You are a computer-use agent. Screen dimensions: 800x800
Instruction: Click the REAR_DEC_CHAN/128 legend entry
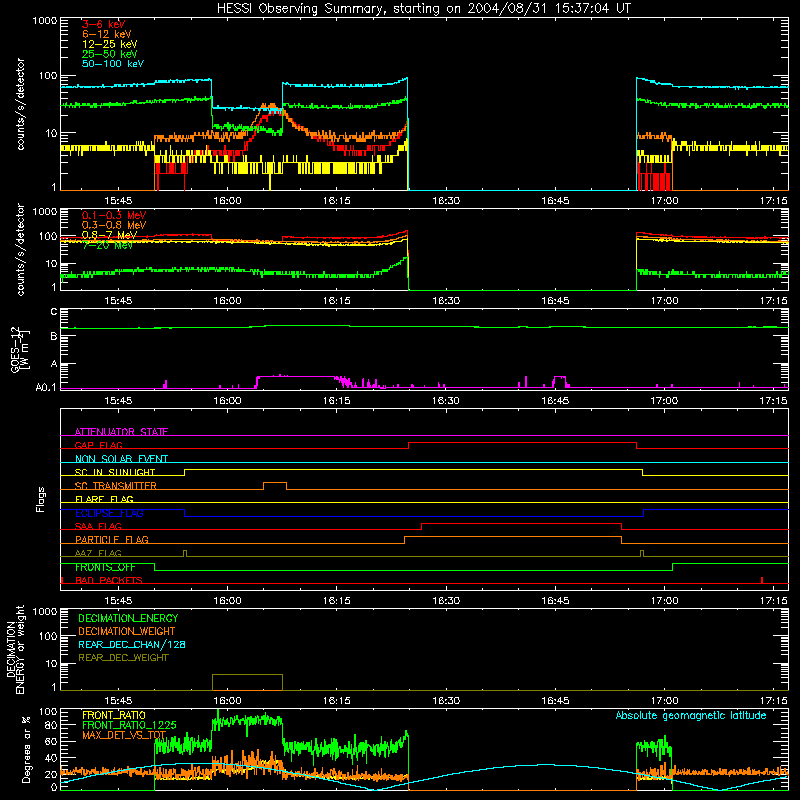coord(132,644)
